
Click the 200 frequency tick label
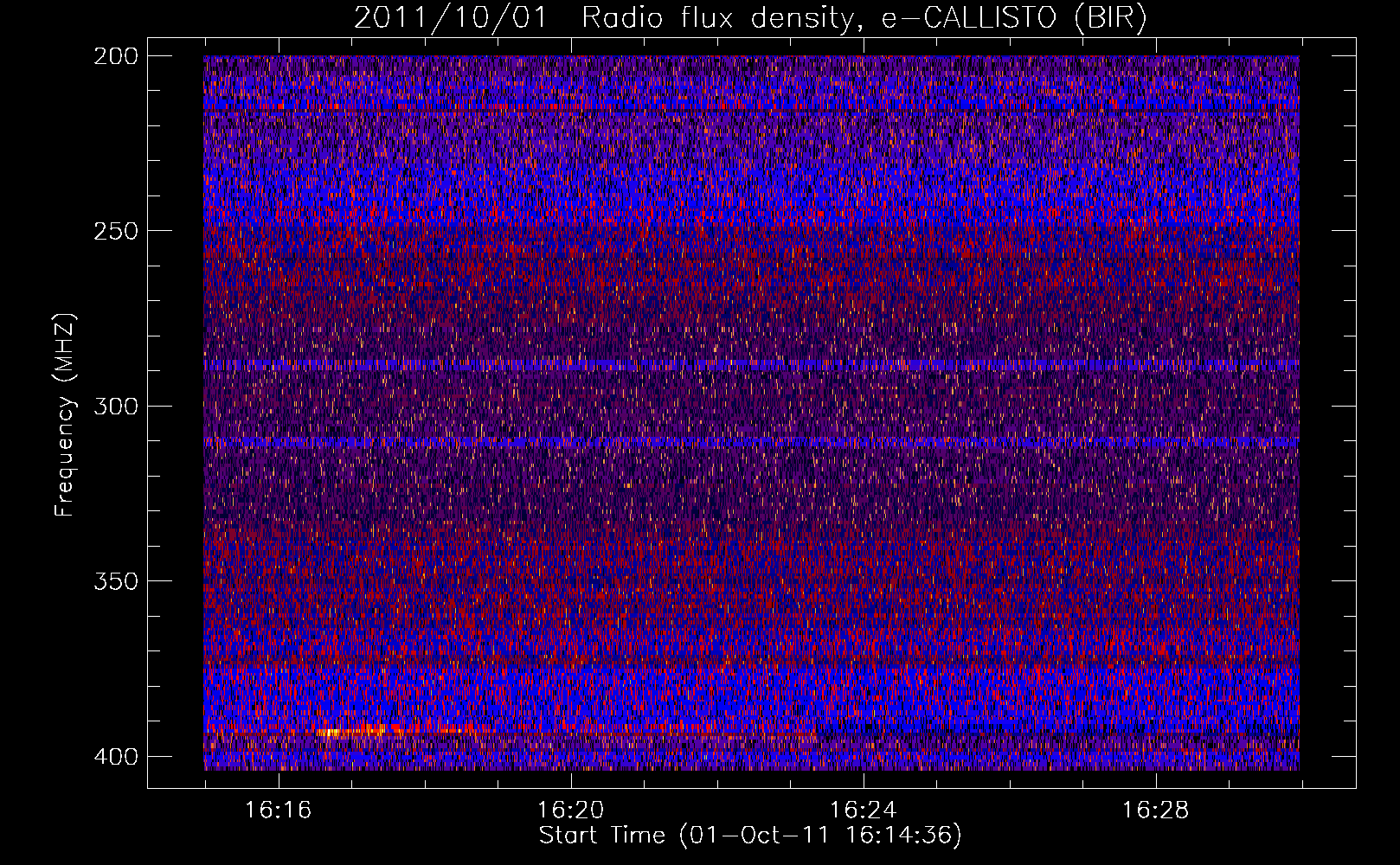(115, 56)
